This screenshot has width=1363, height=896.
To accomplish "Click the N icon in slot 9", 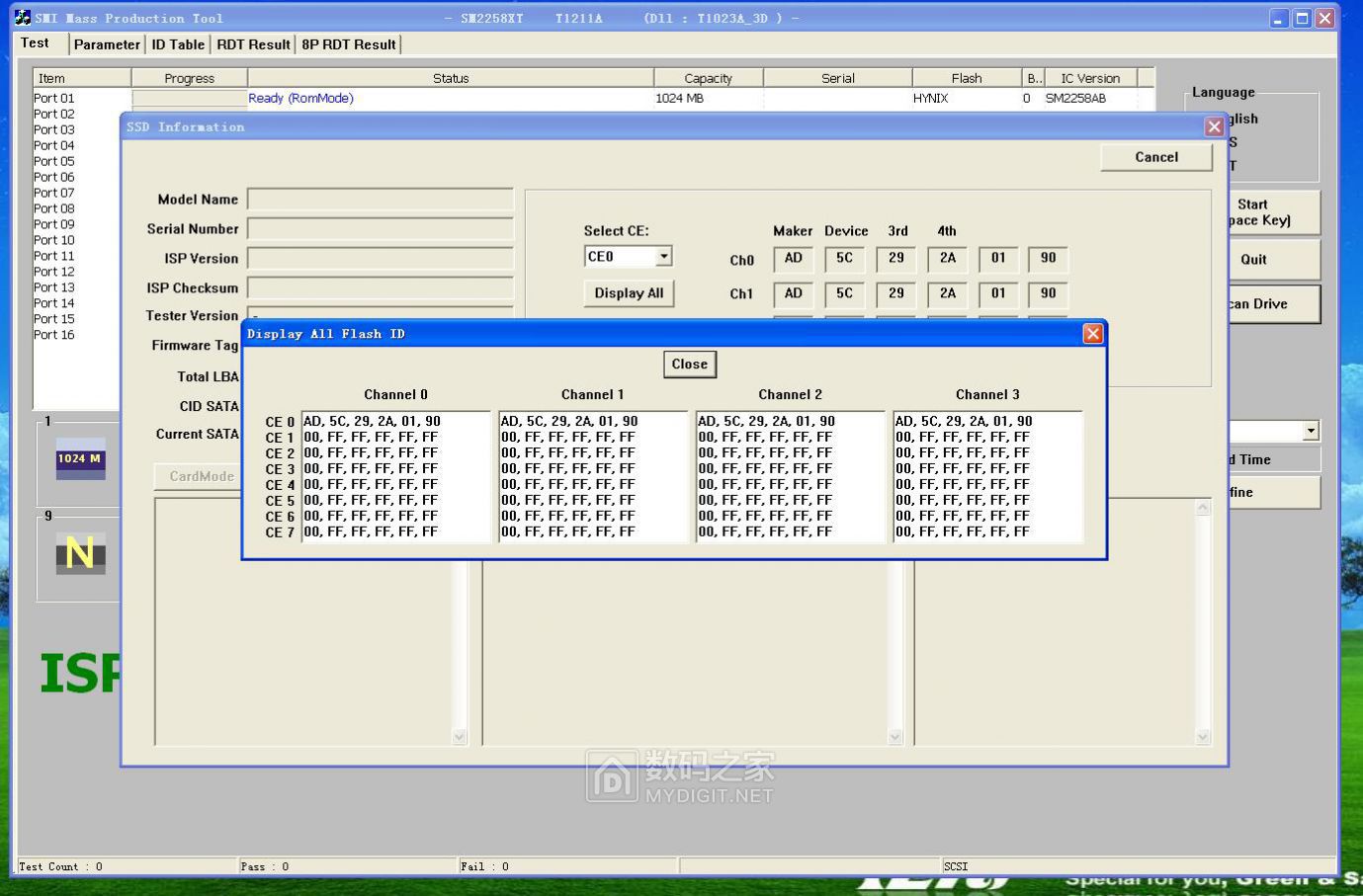I will click(80, 553).
